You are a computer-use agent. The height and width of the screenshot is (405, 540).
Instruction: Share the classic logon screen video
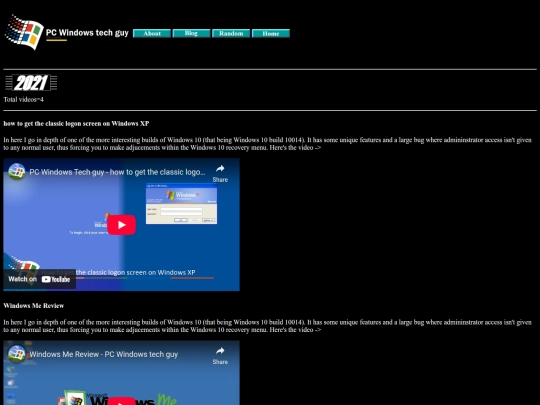220,173
